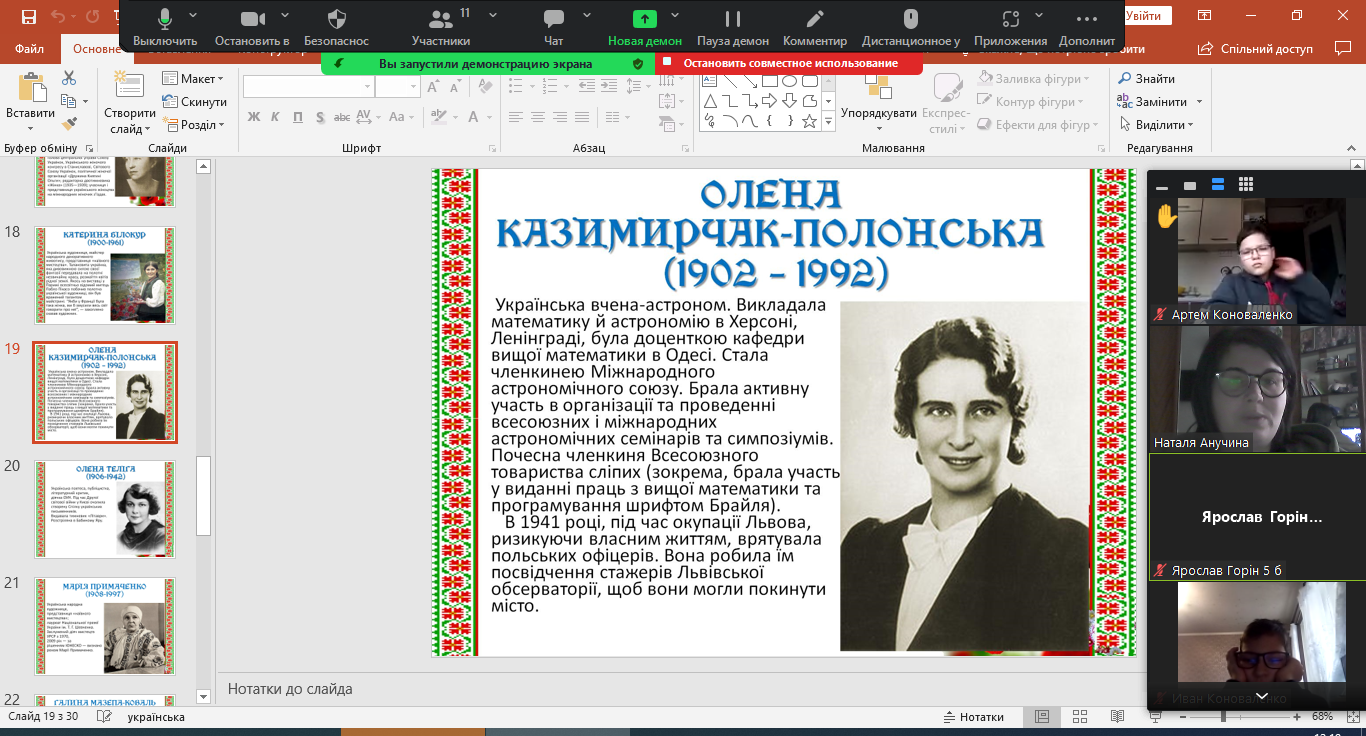
Task: Toggle strikethrough abc formatting
Action: click(343, 117)
